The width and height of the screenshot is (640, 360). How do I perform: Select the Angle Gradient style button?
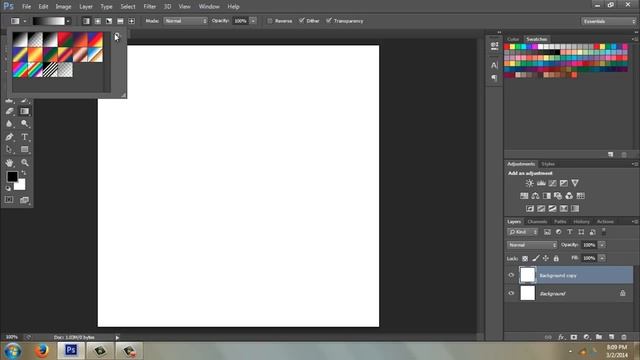109,21
